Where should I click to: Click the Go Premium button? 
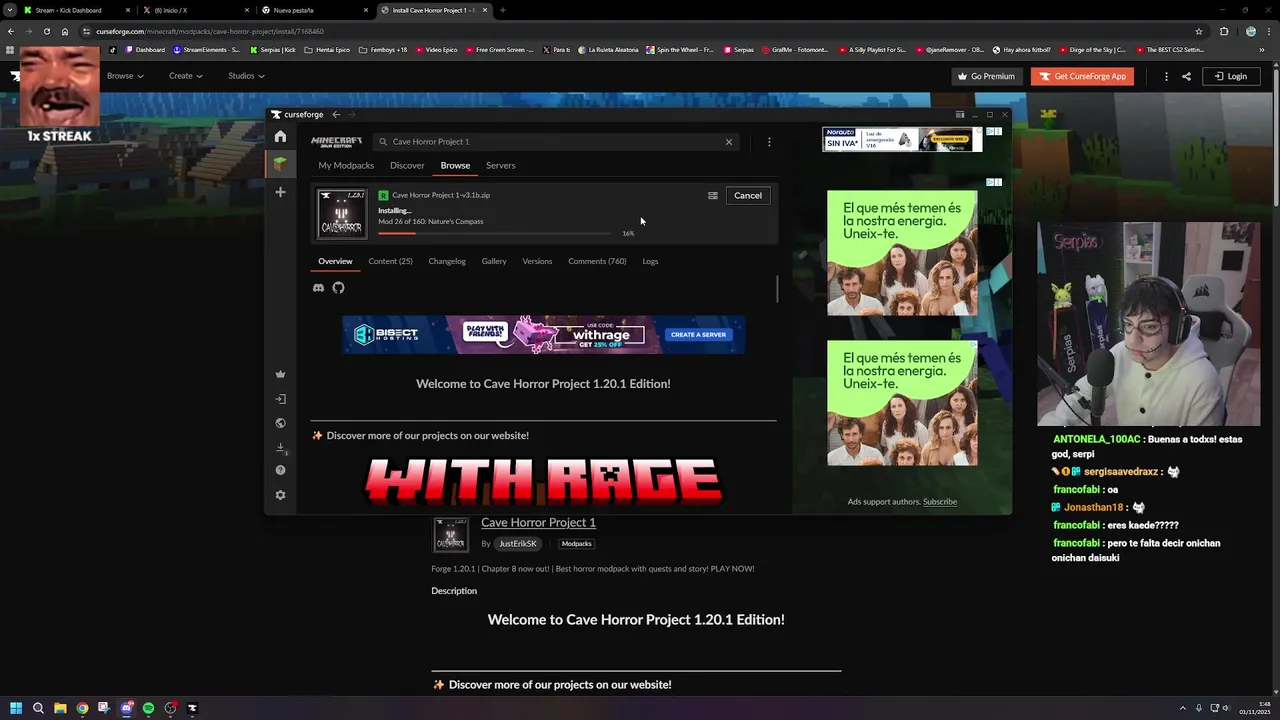click(986, 76)
